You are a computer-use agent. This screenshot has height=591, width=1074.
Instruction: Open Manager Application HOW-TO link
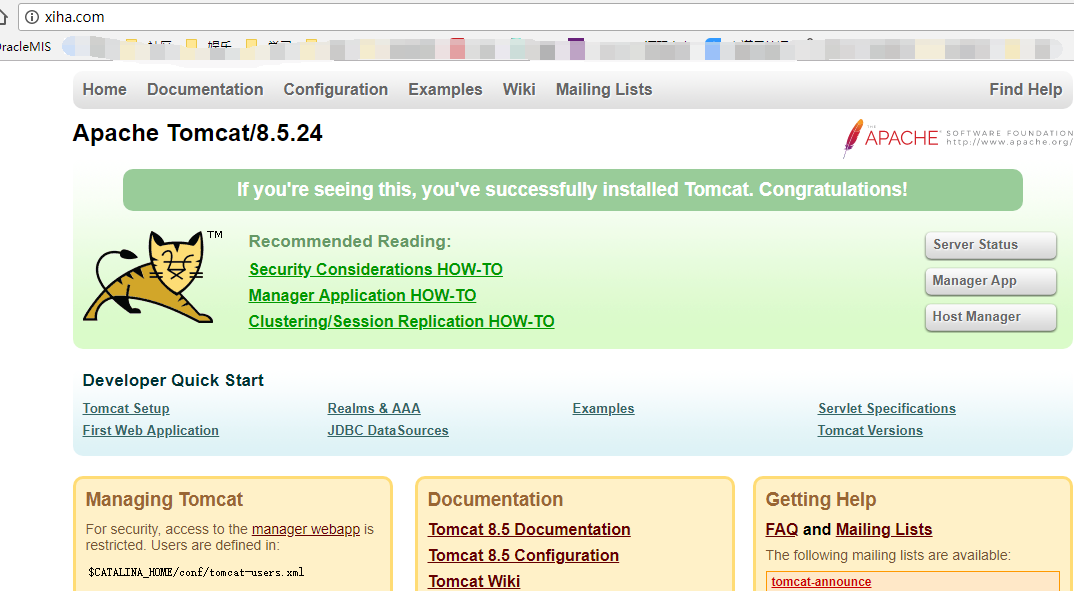click(362, 296)
